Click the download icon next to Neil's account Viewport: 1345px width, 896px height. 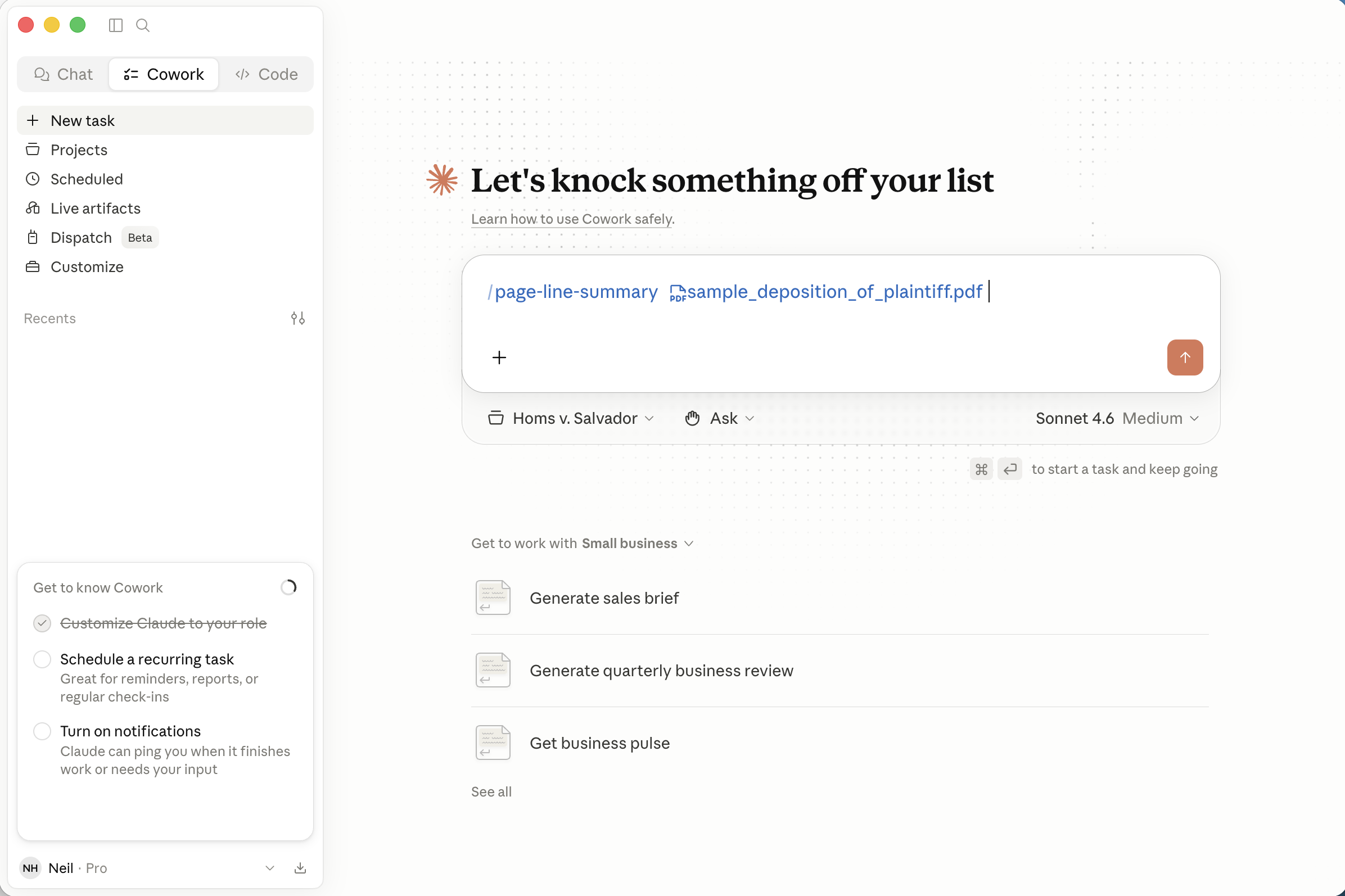pos(300,868)
